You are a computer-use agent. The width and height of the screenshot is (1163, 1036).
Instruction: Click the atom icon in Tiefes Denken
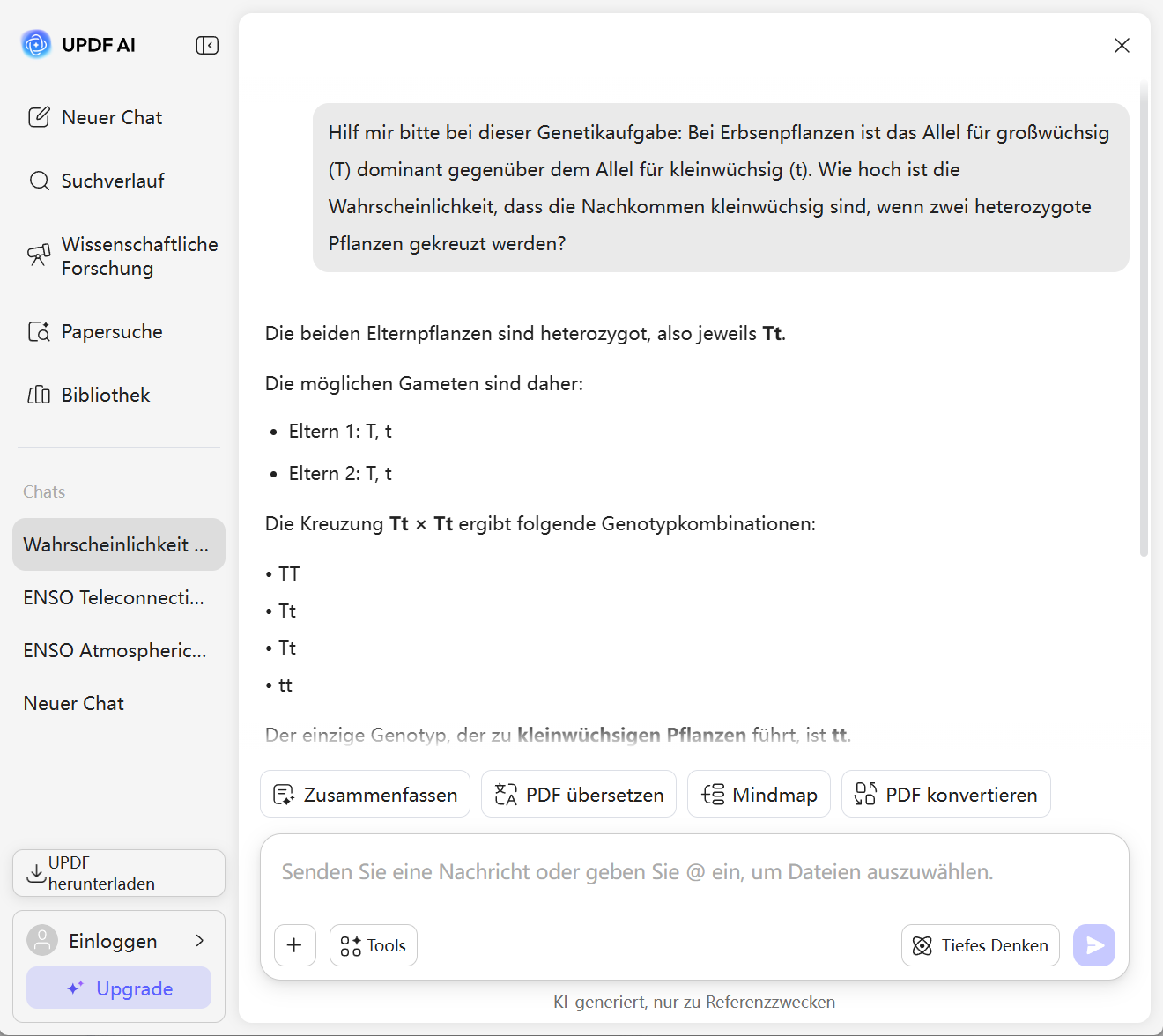click(922, 945)
